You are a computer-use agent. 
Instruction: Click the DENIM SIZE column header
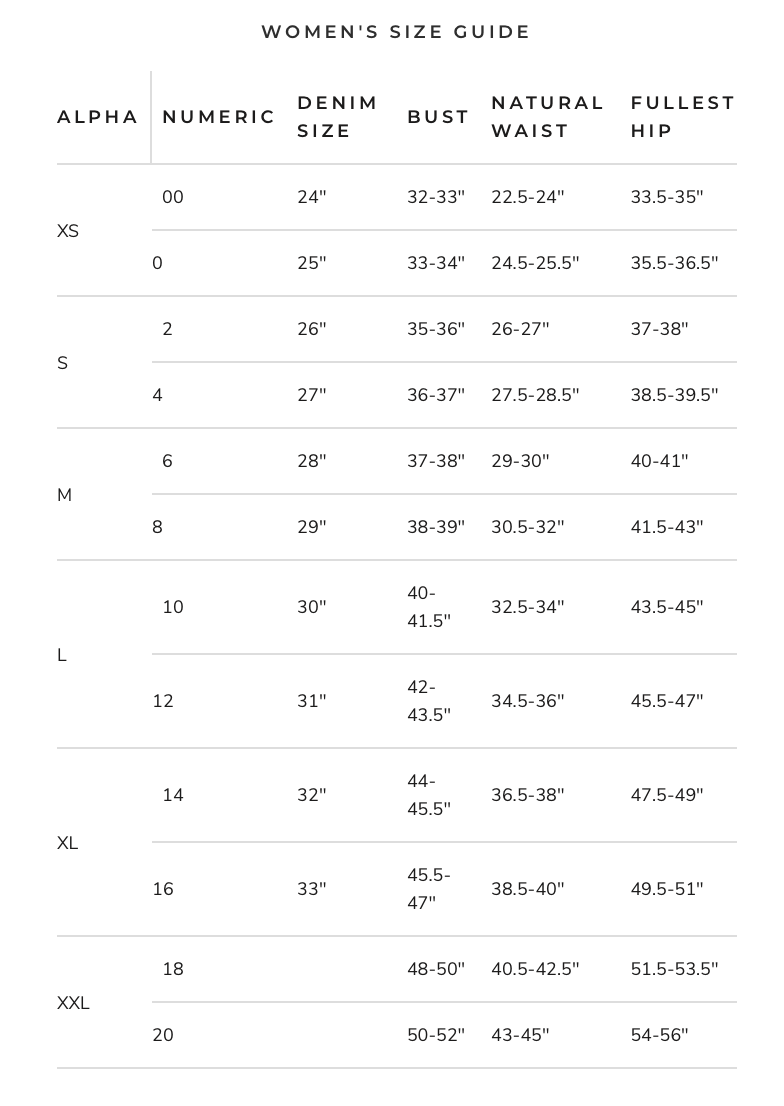(338, 117)
